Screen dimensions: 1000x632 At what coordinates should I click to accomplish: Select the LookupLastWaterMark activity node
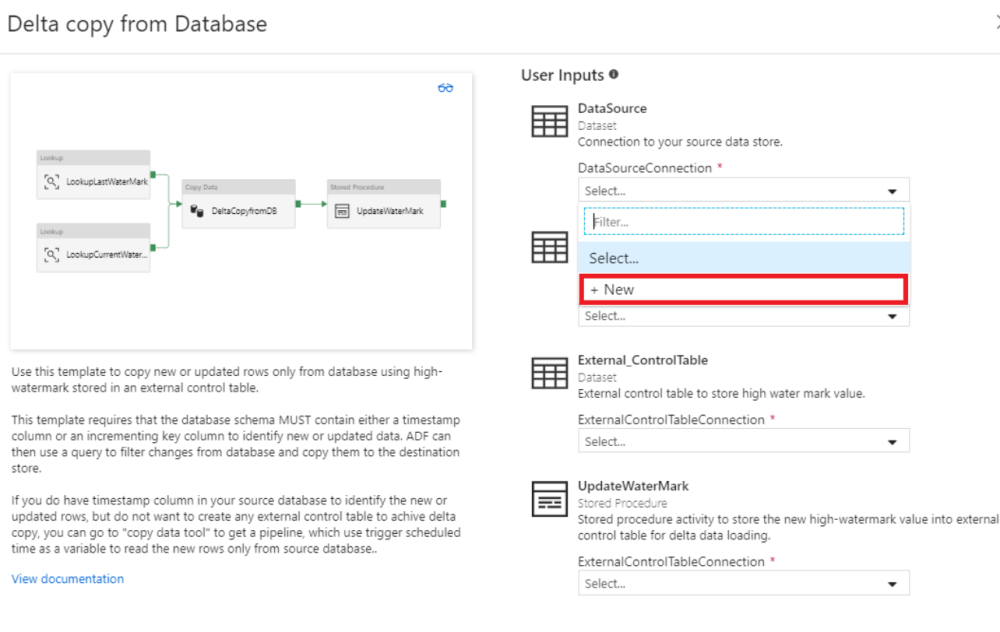click(93, 182)
